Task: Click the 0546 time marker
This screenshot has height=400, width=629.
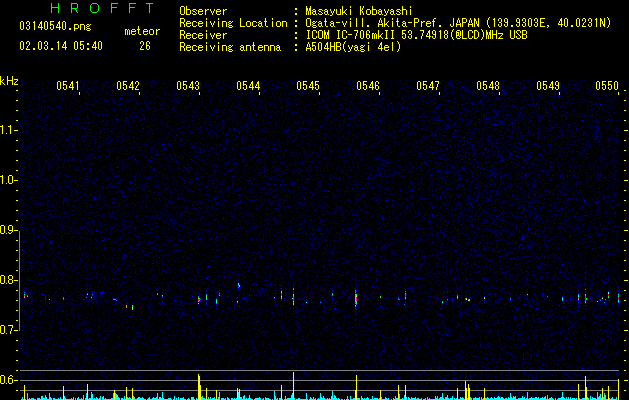Action: 368,85
